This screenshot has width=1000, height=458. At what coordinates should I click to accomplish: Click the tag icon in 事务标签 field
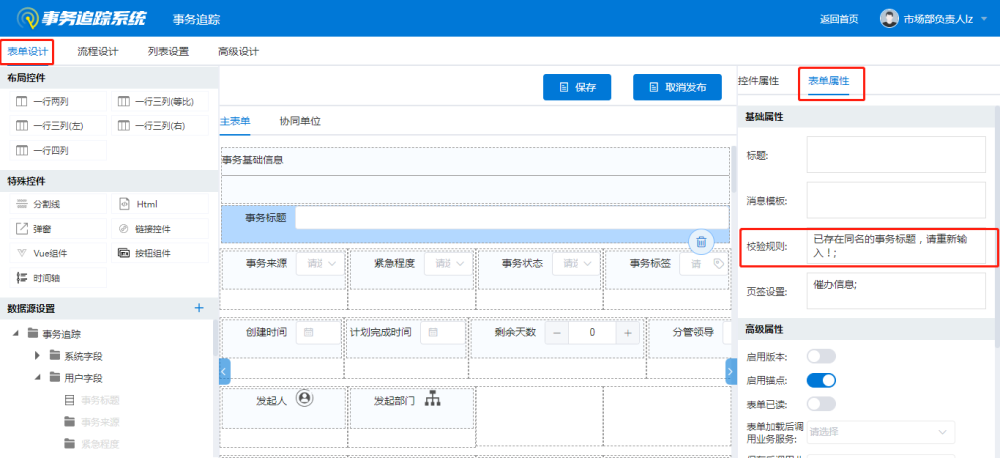[718, 264]
